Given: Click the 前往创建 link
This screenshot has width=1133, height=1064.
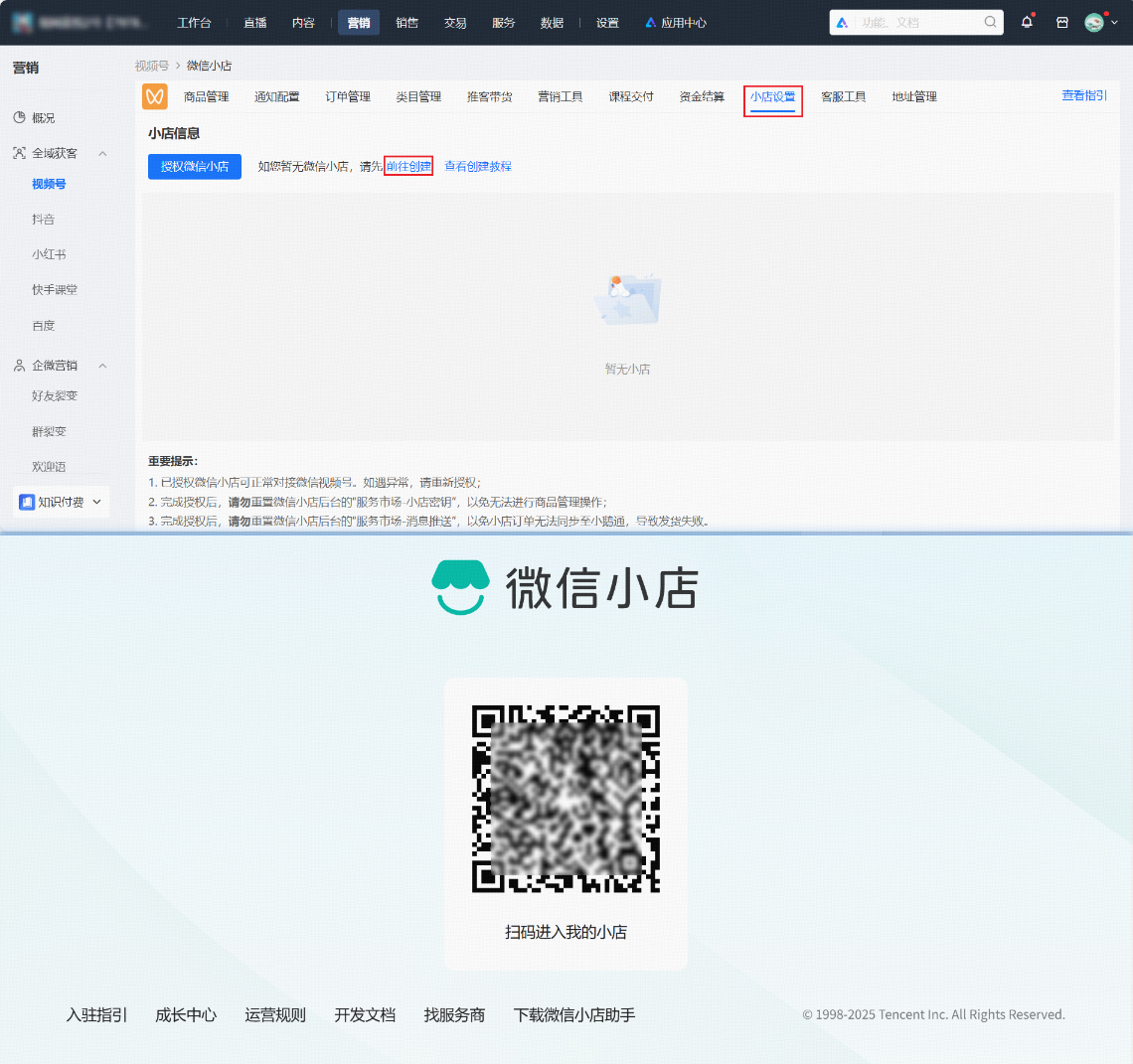Looking at the screenshot, I should tap(408, 166).
